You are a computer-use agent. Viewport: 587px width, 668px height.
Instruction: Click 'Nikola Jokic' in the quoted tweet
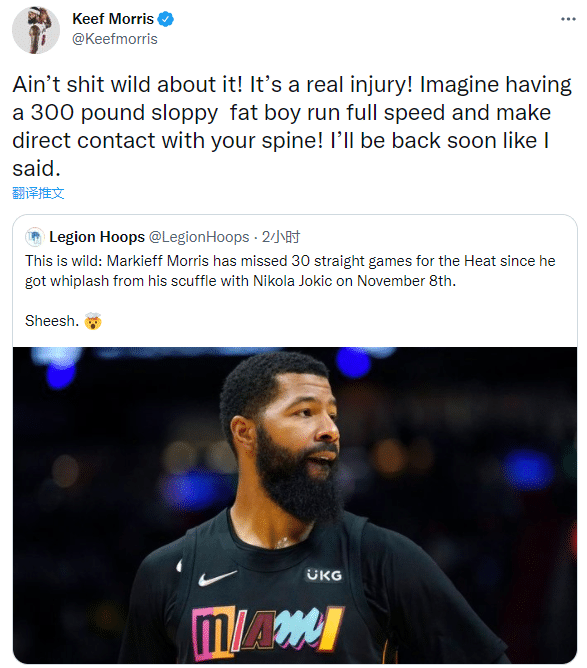pyautogui.click(x=292, y=281)
